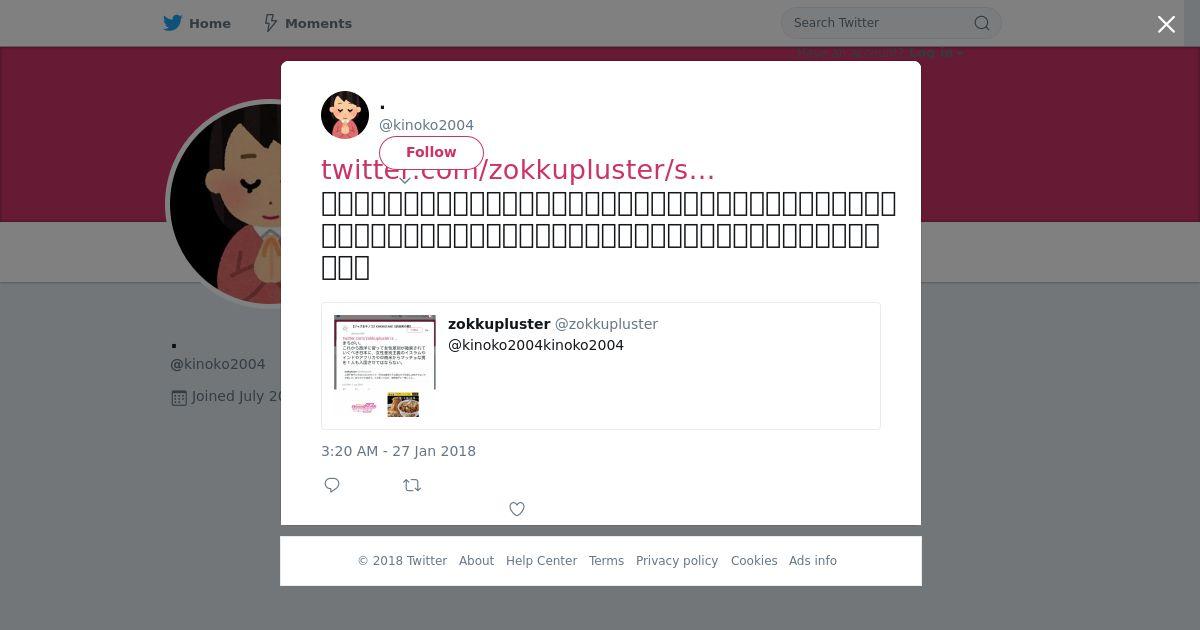Image resolution: width=1200 pixels, height=630 pixels.
Task: Reply using the speech bubble icon
Action: coord(332,485)
